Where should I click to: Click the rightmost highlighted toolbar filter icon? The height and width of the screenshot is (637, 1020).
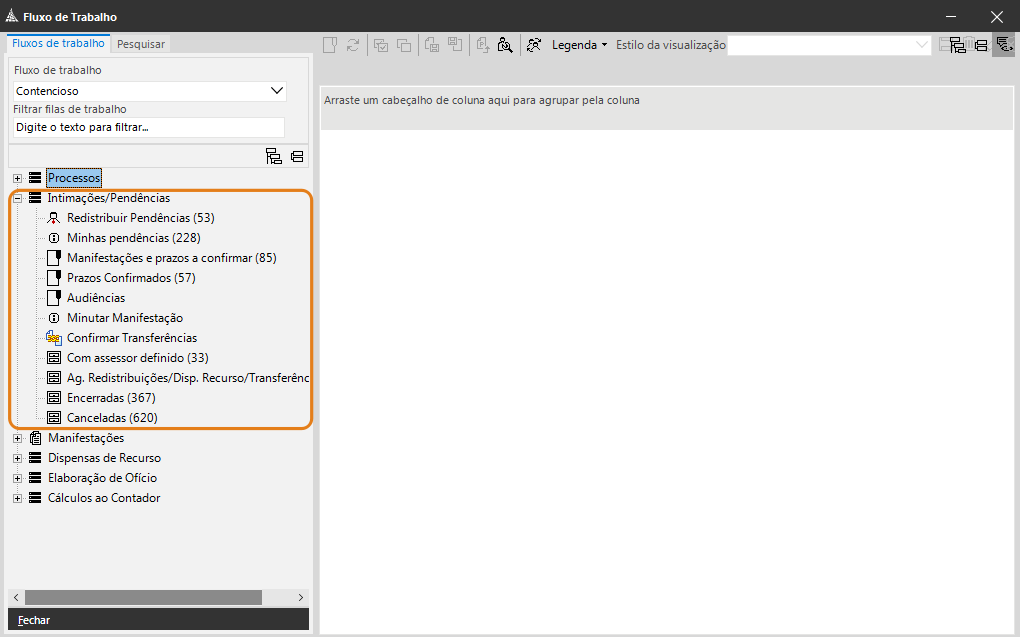[1003, 45]
